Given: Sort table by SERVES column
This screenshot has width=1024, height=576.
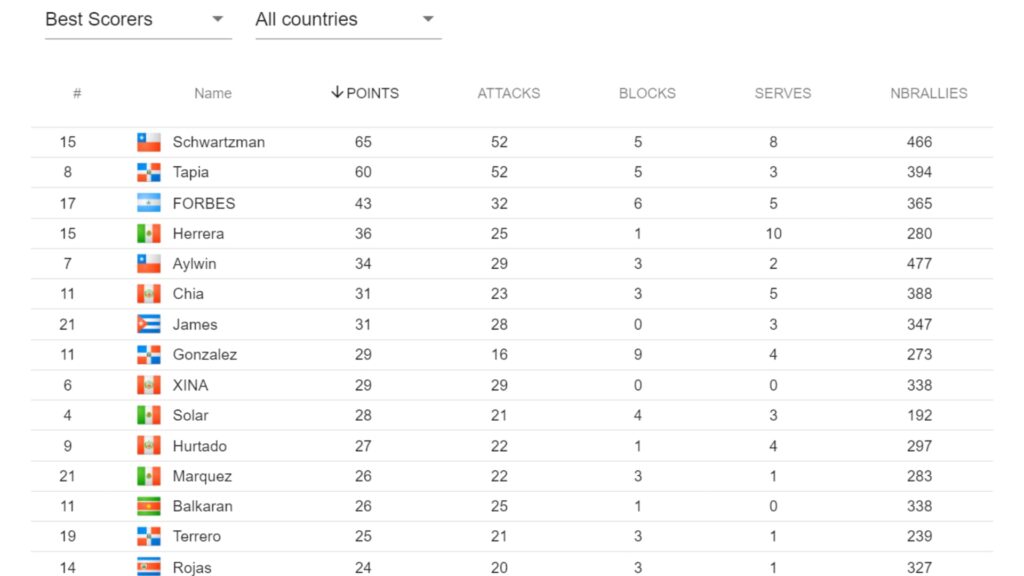Looking at the screenshot, I should [x=782, y=93].
